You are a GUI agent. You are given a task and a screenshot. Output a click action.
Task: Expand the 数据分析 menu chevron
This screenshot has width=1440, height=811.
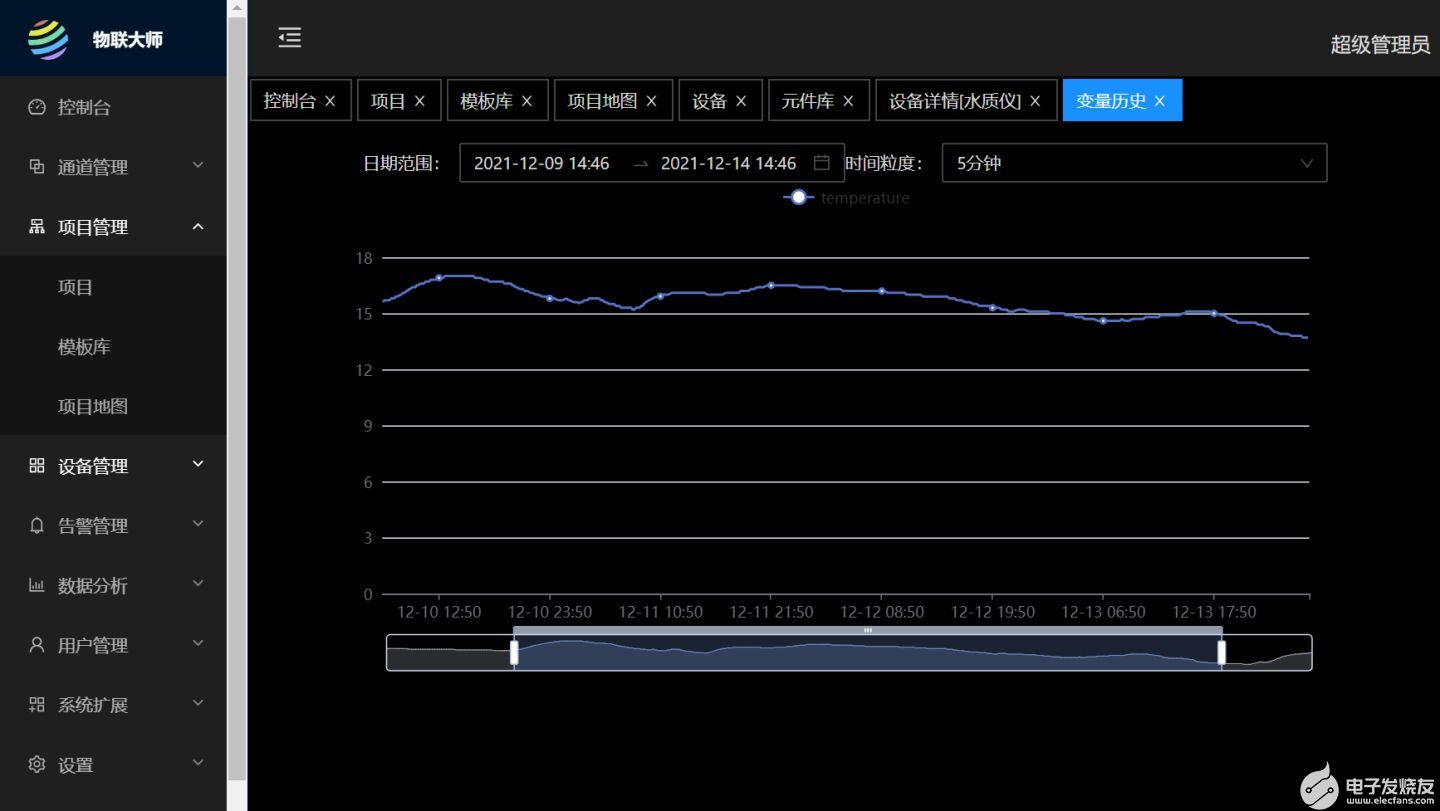click(198, 585)
